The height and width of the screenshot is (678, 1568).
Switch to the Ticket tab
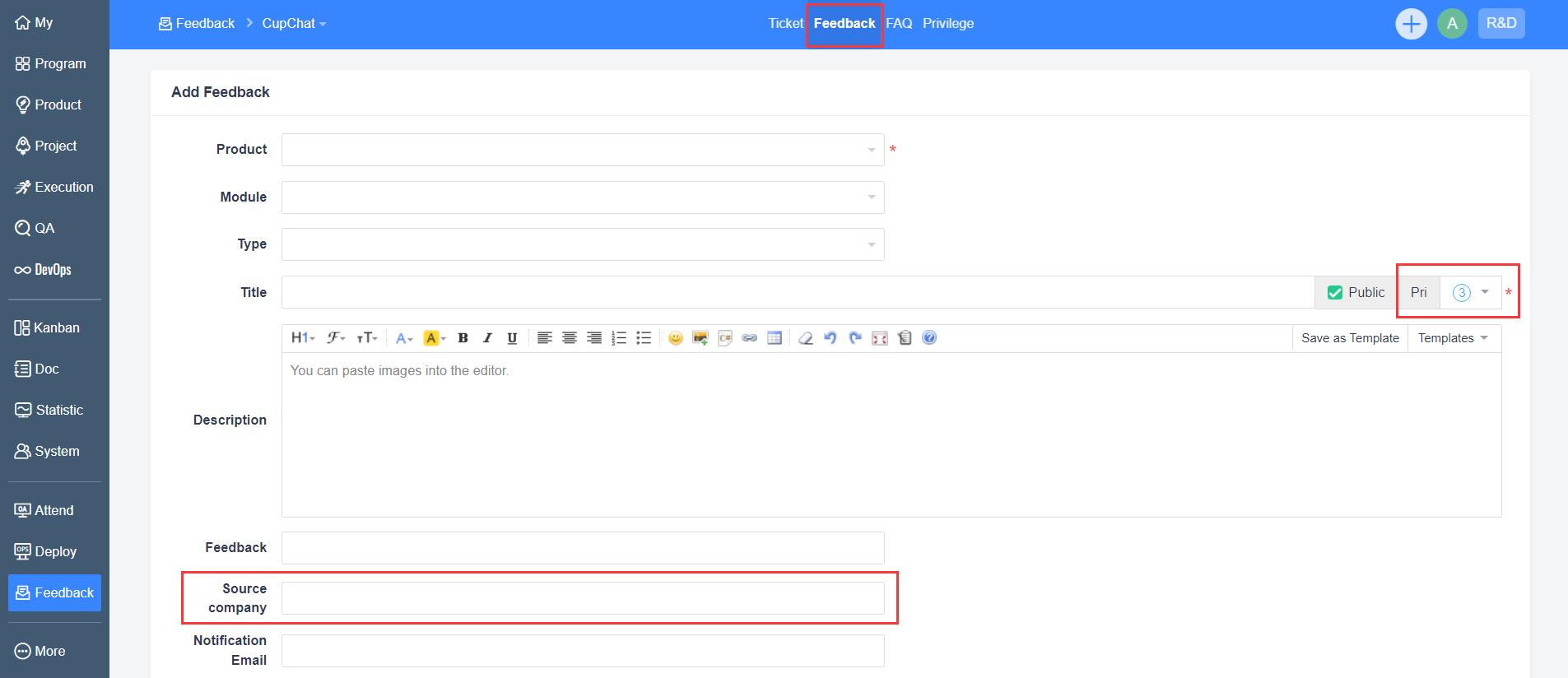point(785,24)
